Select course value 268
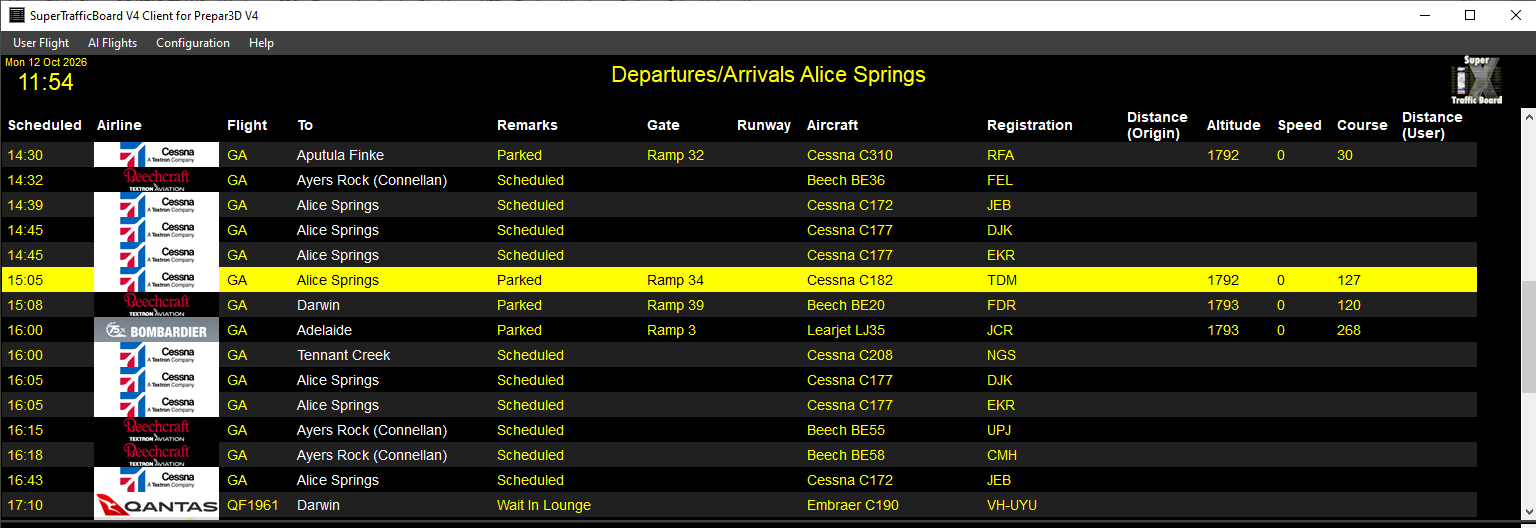1536x528 pixels. (1348, 330)
